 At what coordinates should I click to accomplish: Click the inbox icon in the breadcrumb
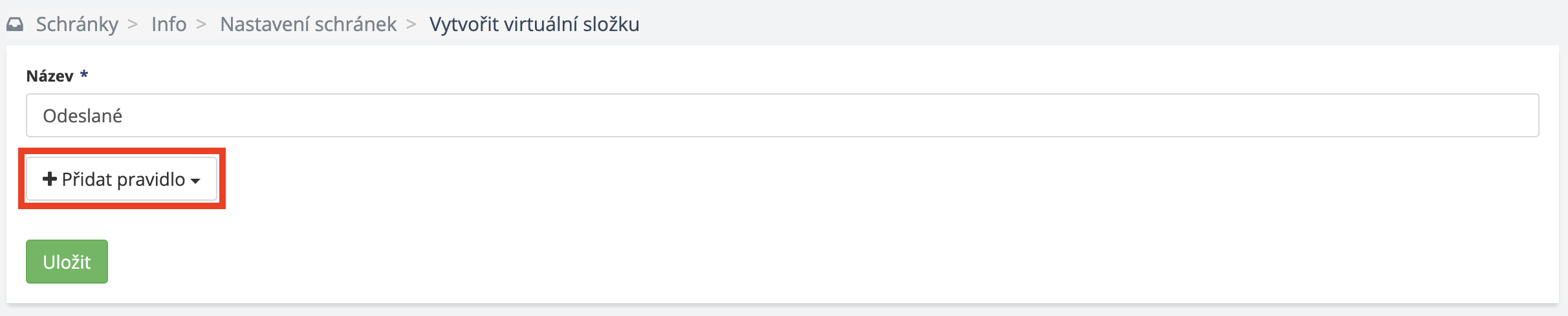tap(15, 25)
